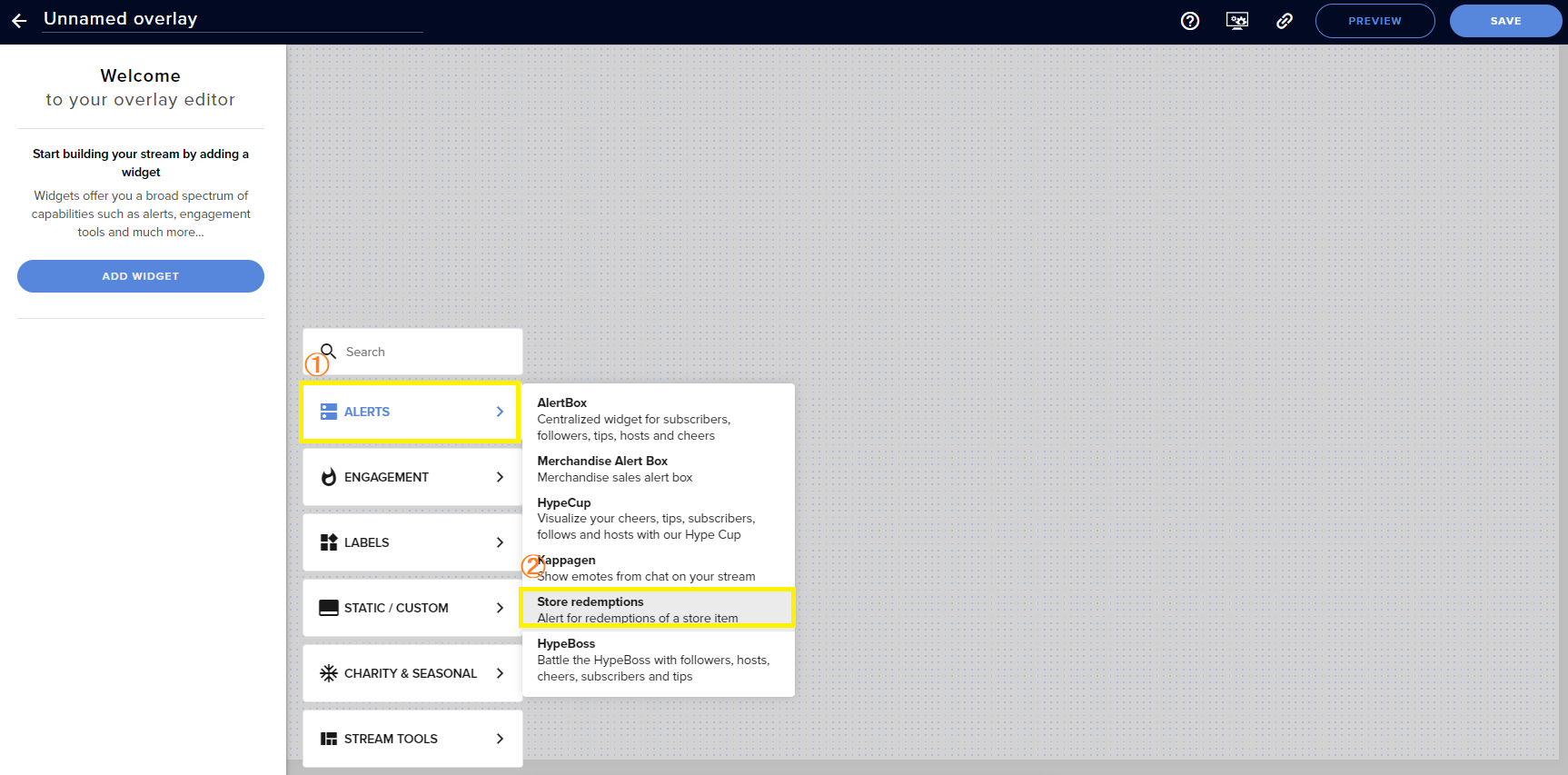
Task: Click the Labels category icon
Action: (329, 542)
